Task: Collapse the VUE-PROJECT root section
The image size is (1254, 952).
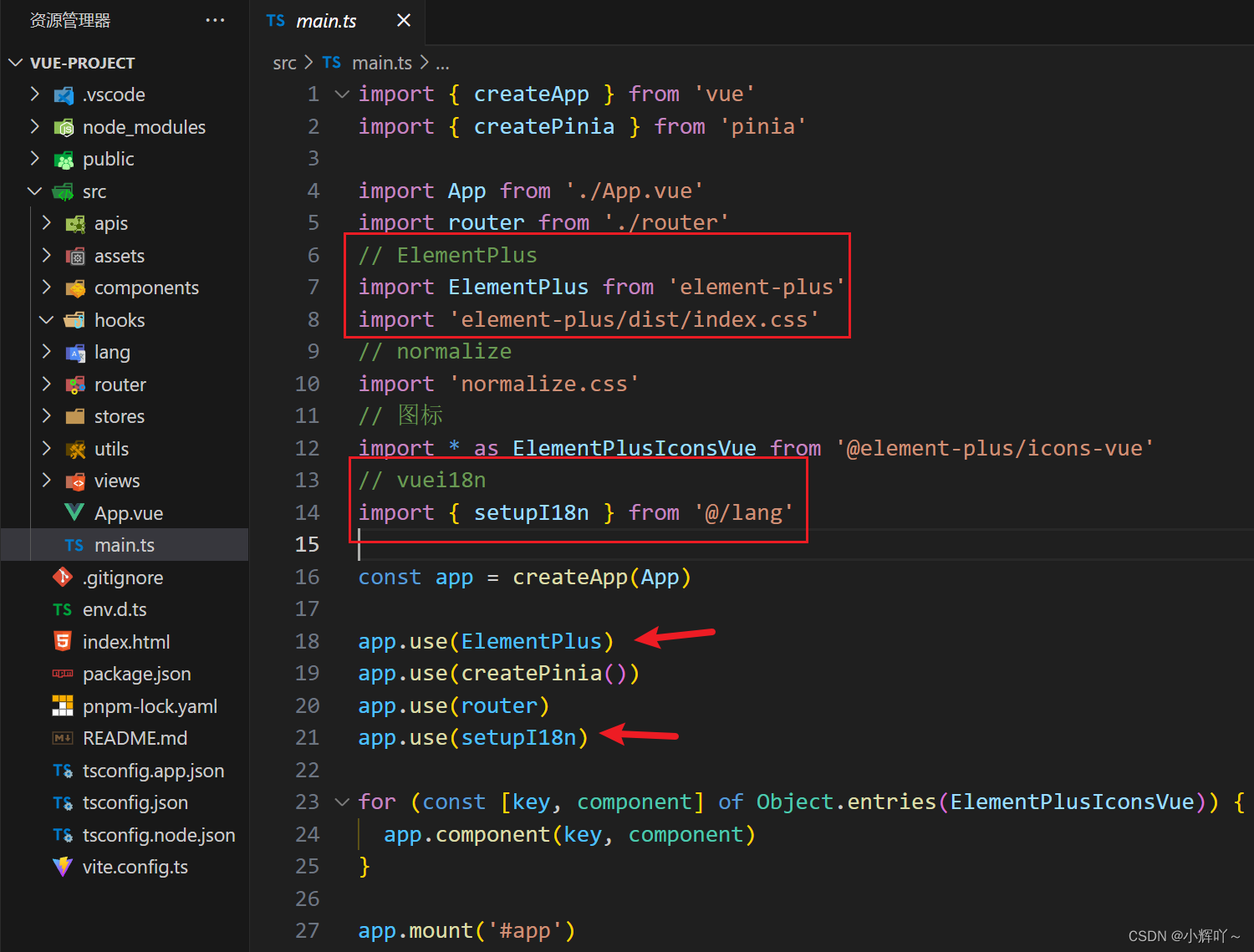Action: [16, 63]
